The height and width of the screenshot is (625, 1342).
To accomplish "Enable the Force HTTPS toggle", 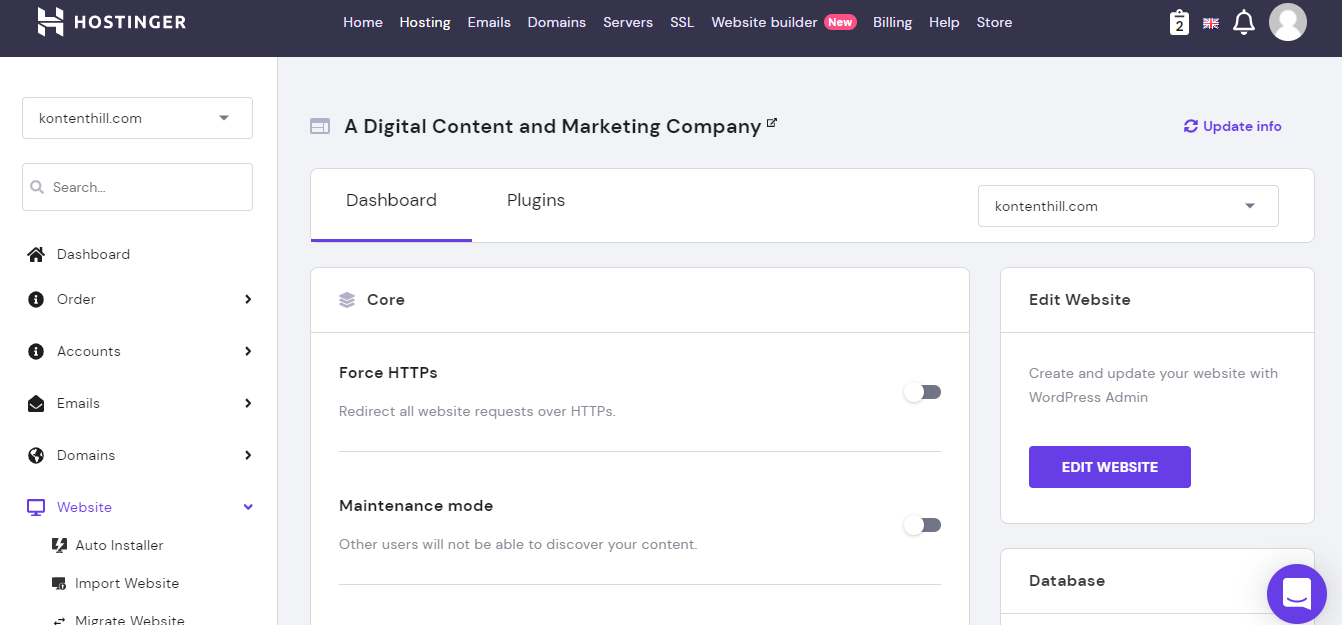I will (922, 392).
